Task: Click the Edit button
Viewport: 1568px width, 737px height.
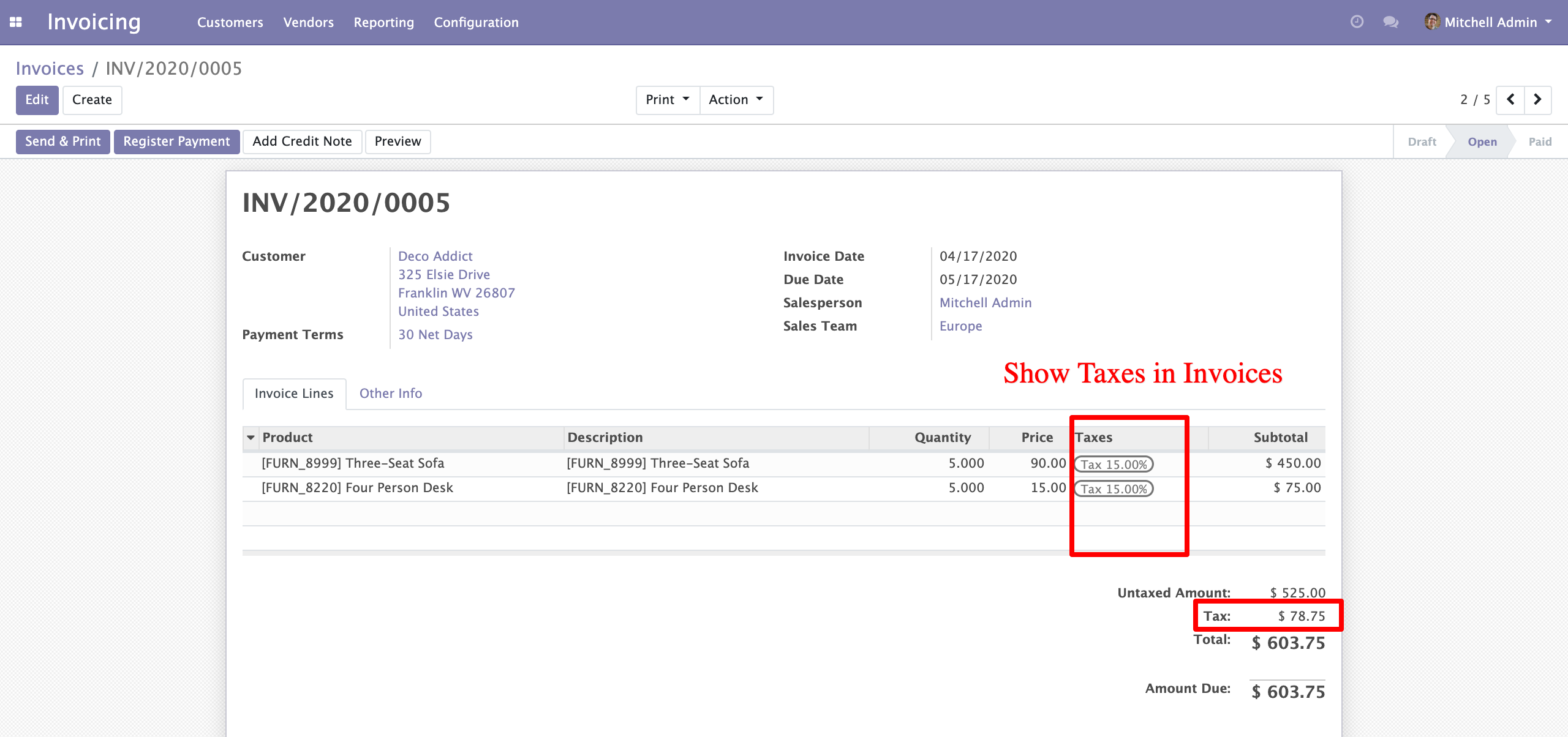Action: 37,100
